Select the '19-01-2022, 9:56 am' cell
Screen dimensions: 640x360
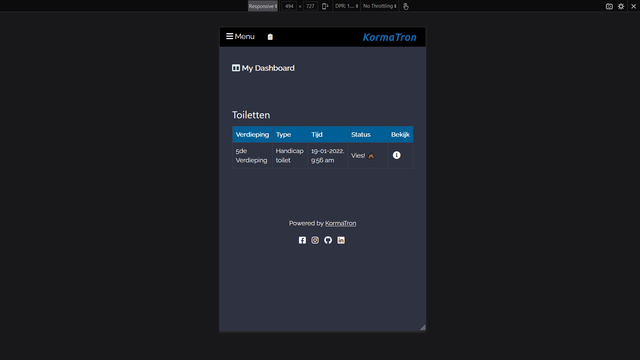click(x=328, y=156)
